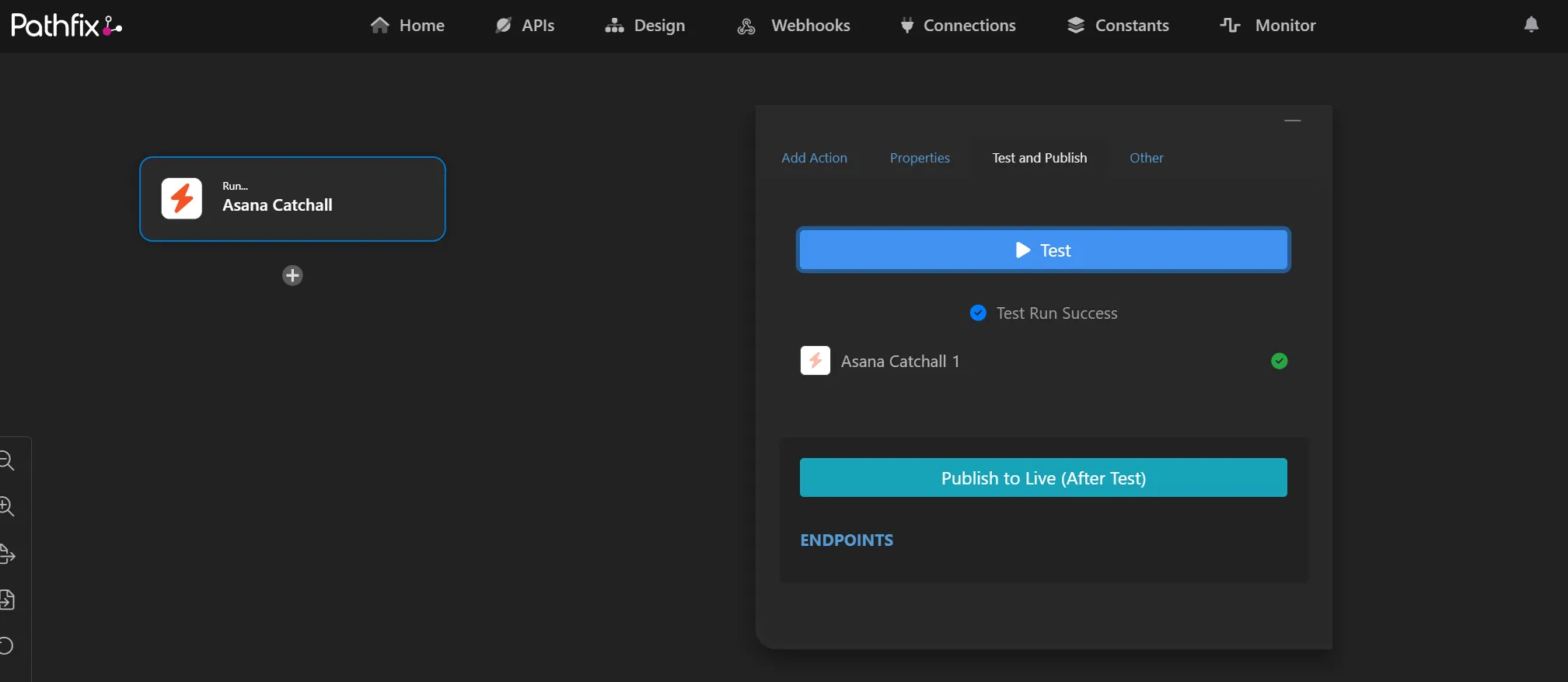Click the file export icon in the sidebar

tap(7, 554)
